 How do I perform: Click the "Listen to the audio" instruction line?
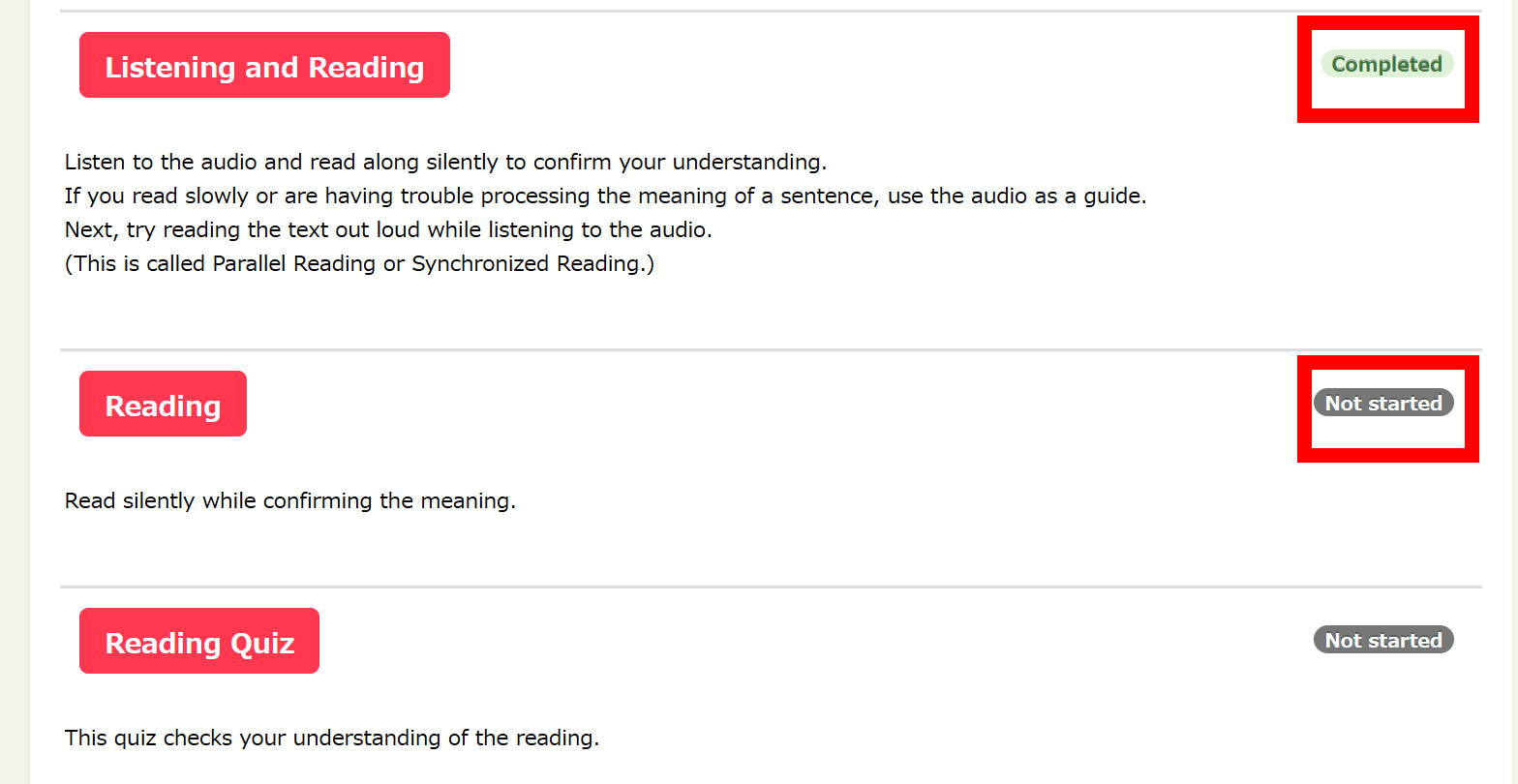click(445, 162)
